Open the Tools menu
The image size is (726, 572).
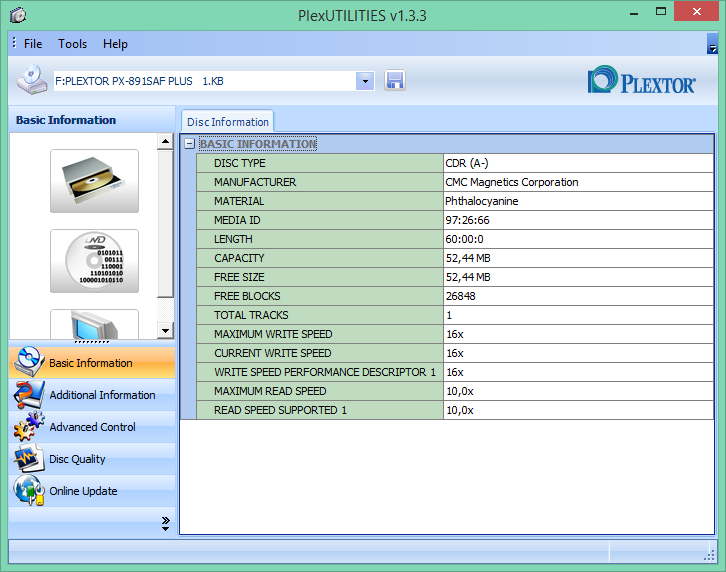(x=72, y=44)
